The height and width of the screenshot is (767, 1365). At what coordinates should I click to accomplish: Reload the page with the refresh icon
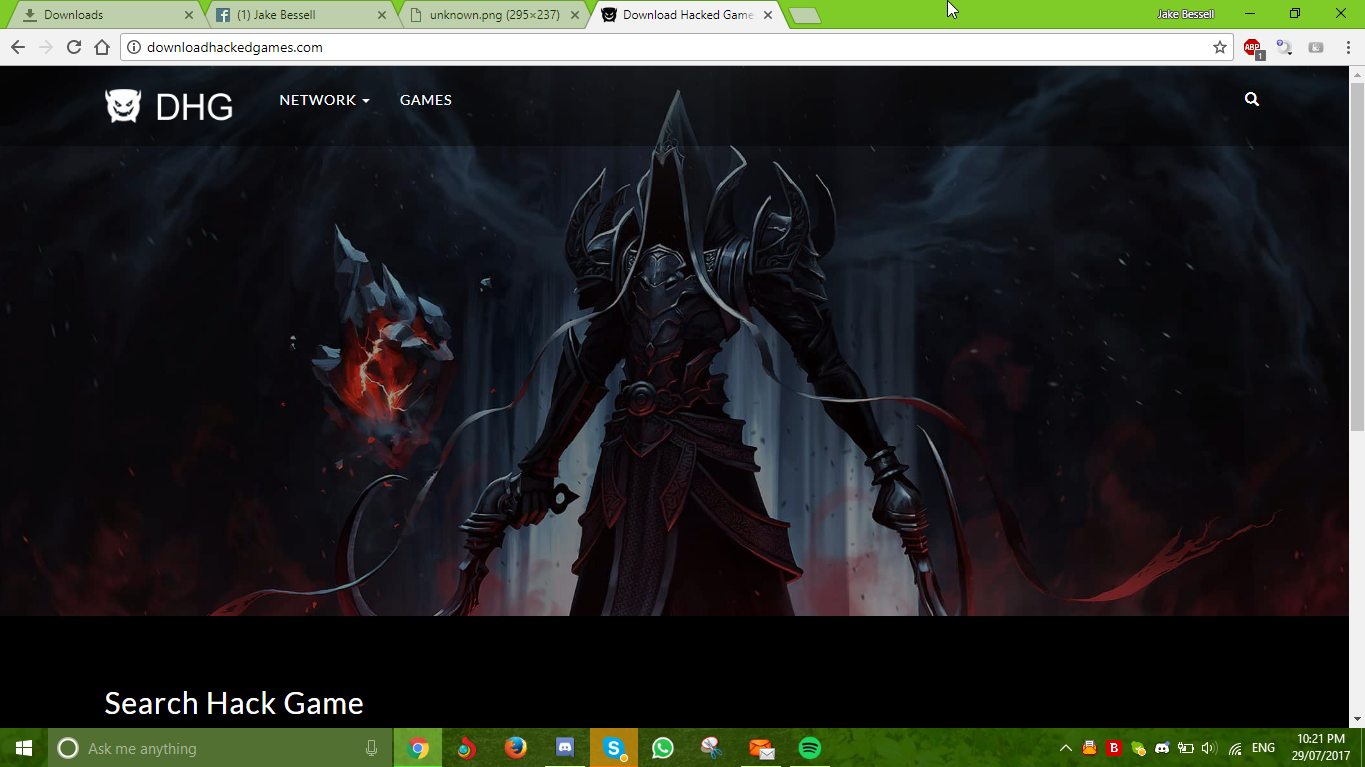(x=73, y=47)
